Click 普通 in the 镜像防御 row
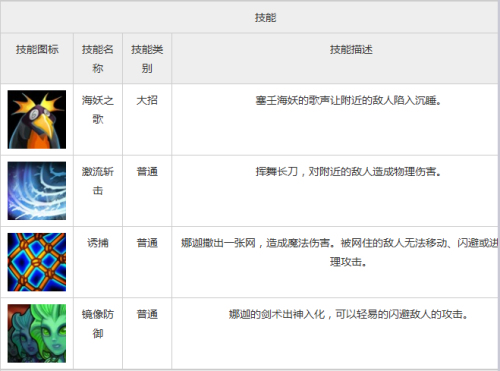 tap(147, 314)
